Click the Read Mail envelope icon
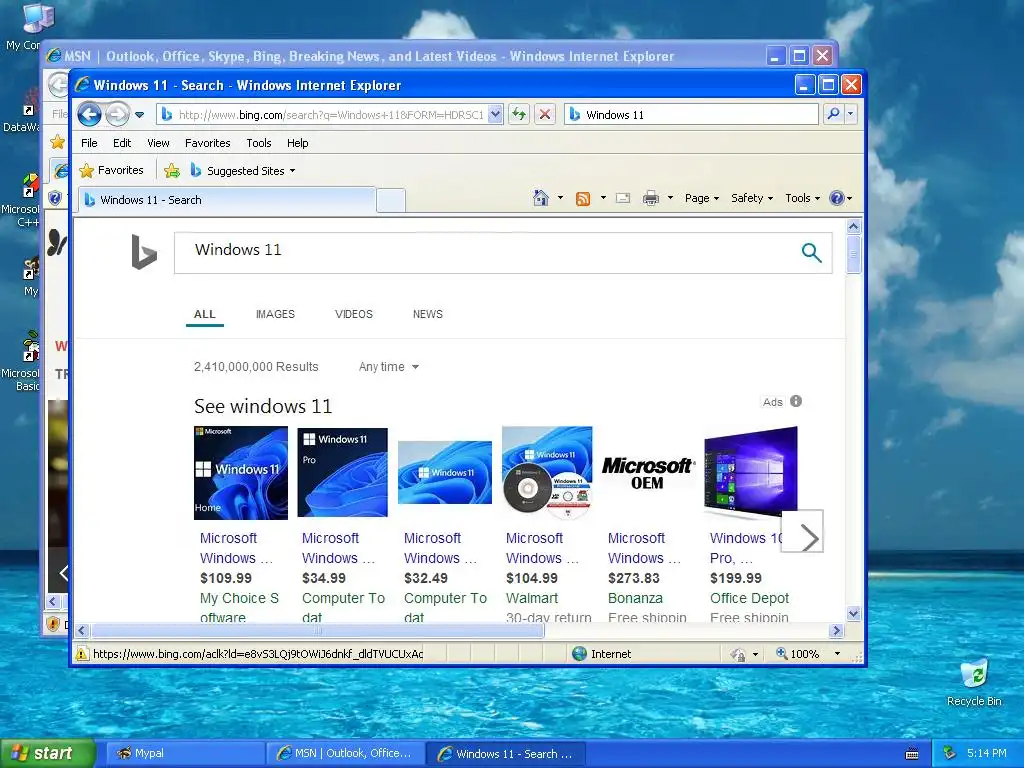 [623, 198]
